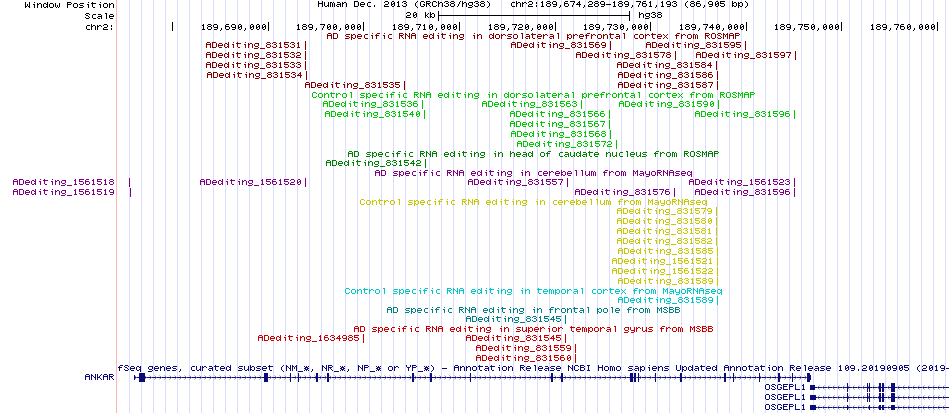Select the AD specific frontal pole MSBB track title
Image resolution: width=950 pixels, height=413 pixels.
pyautogui.click(x=534, y=310)
